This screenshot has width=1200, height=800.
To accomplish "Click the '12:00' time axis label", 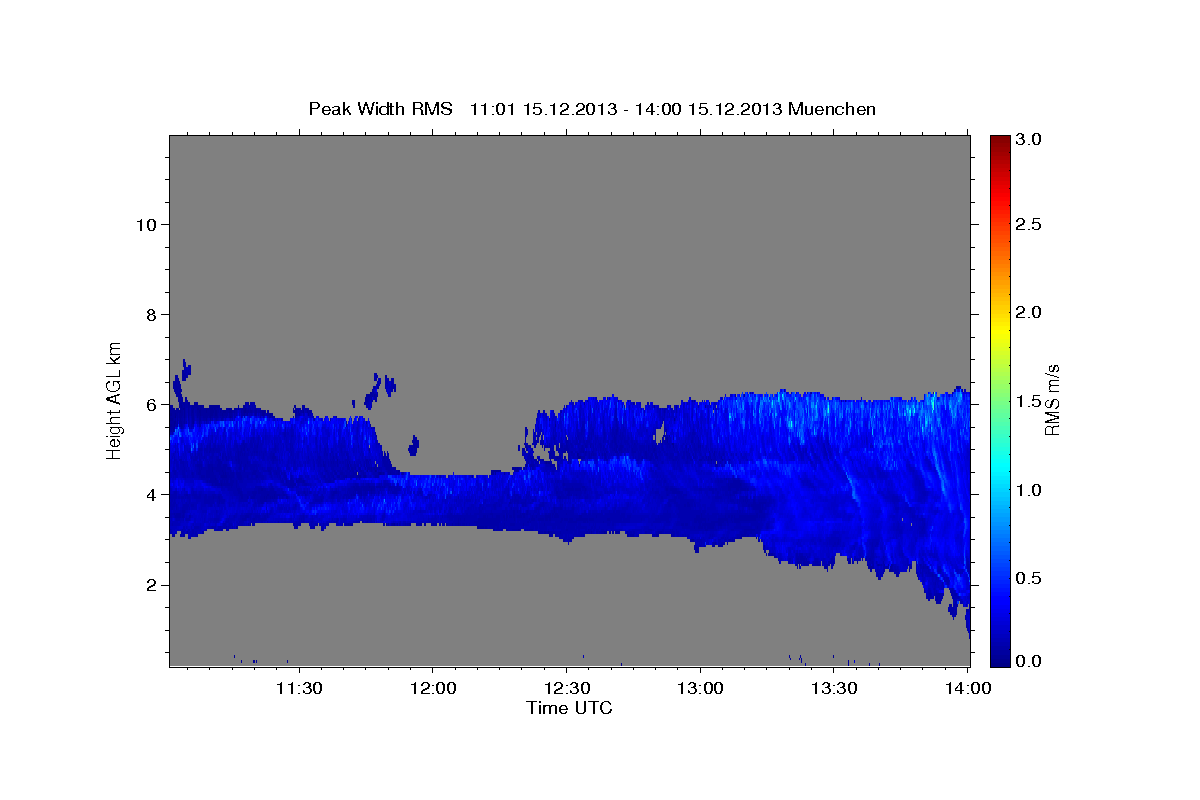I will 432,688.
